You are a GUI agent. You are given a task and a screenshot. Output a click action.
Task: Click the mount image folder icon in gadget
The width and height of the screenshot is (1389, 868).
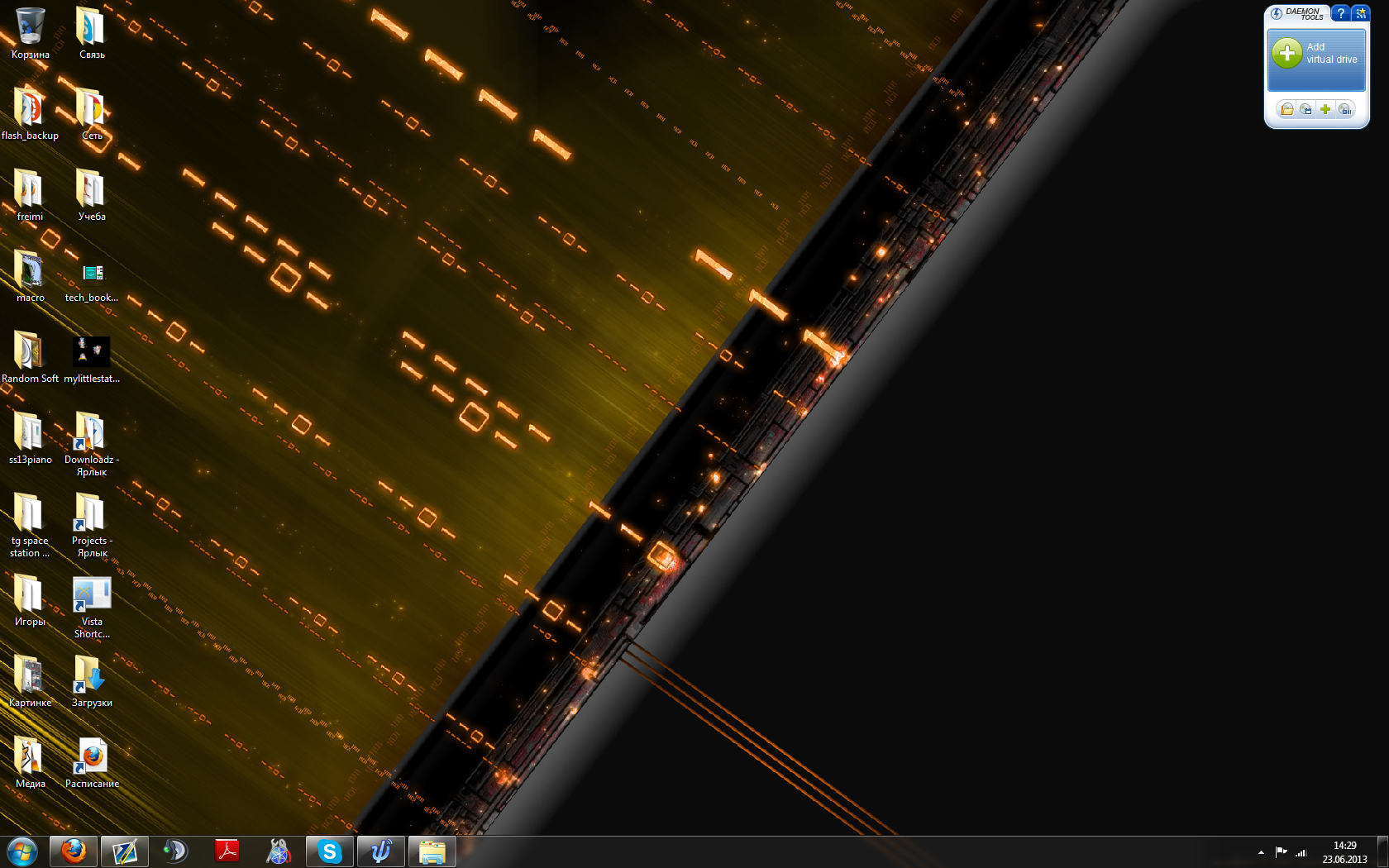point(1286,109)
